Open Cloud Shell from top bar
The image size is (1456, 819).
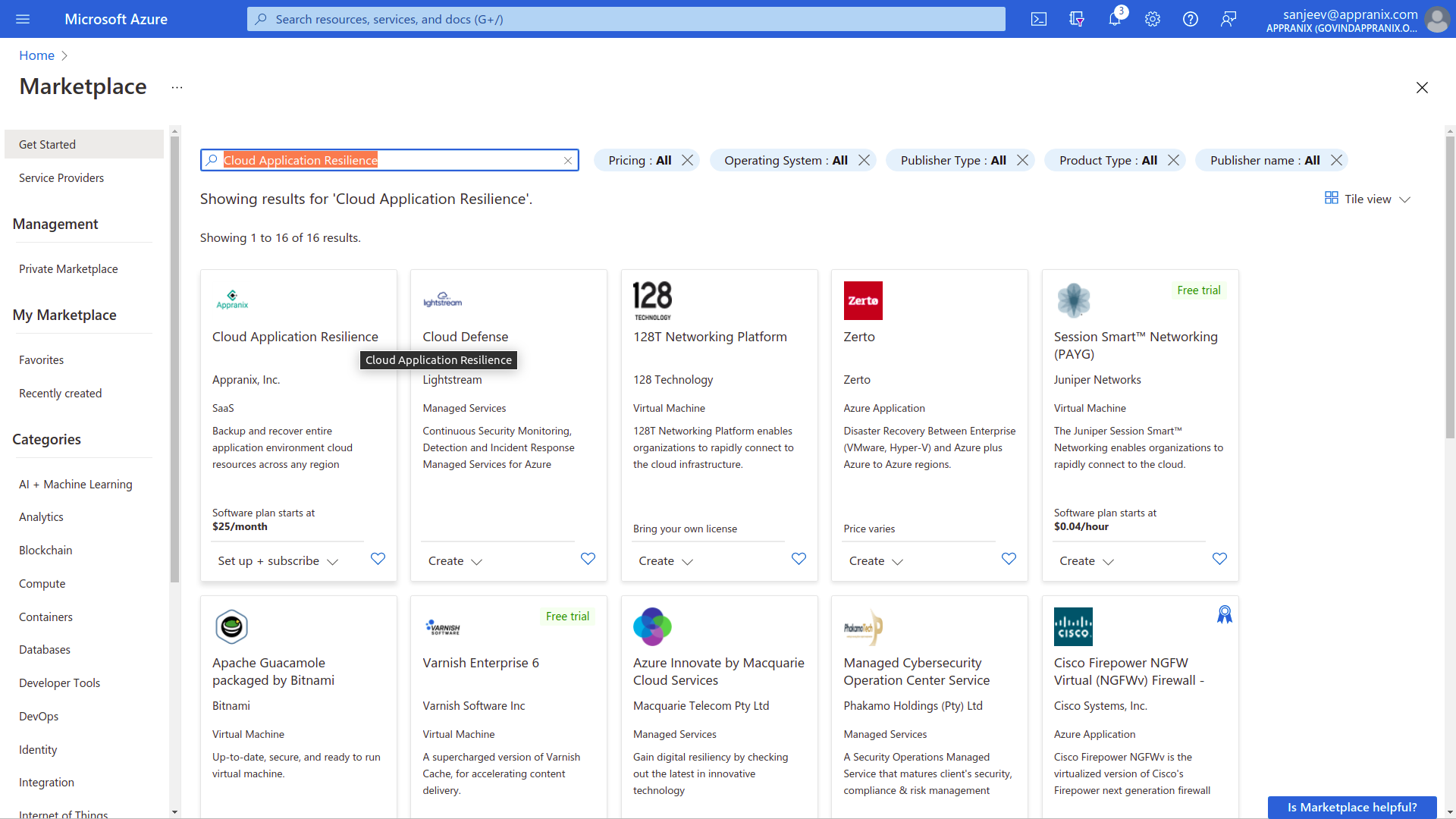[1039, 19]
